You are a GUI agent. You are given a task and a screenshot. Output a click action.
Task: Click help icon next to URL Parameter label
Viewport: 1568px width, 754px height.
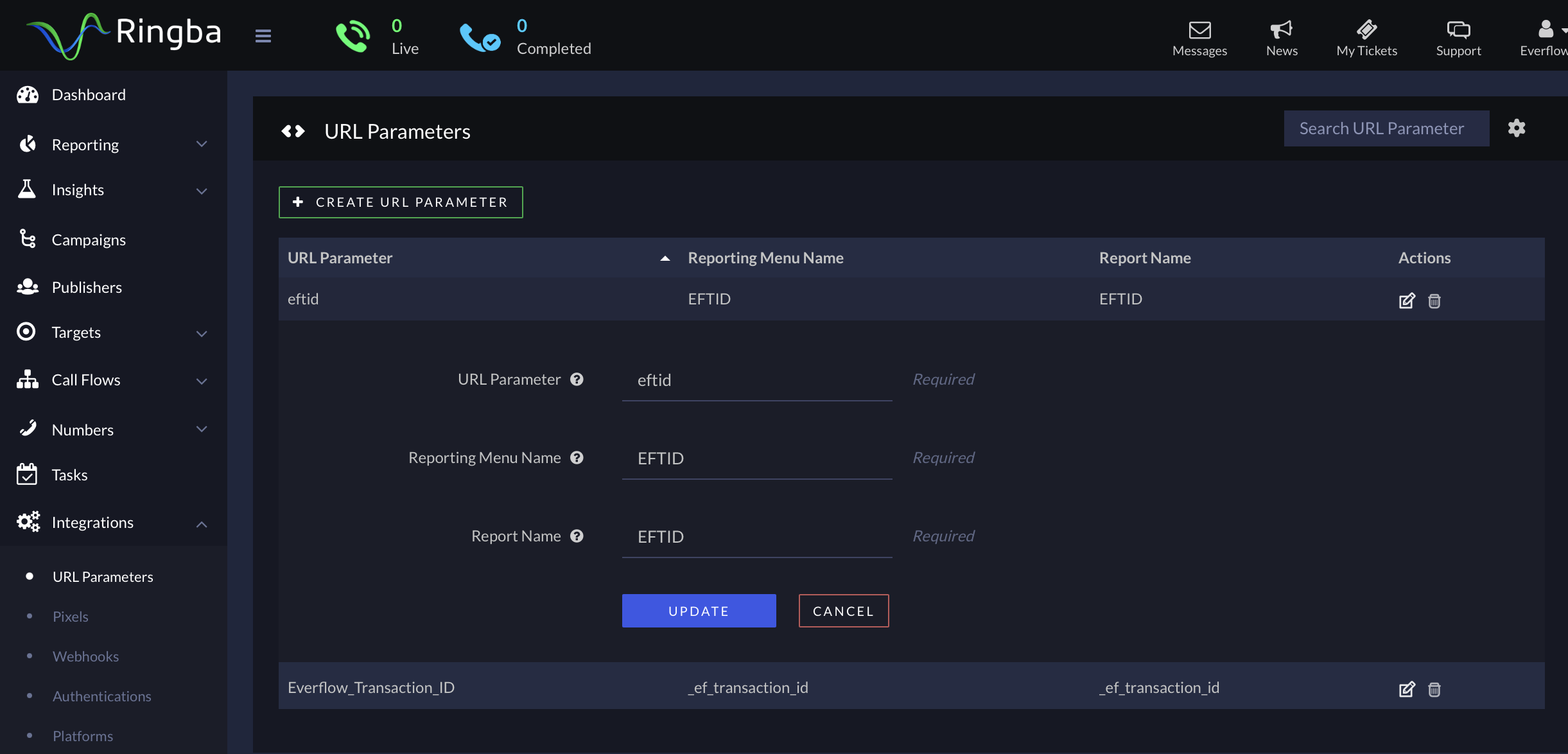577,380
